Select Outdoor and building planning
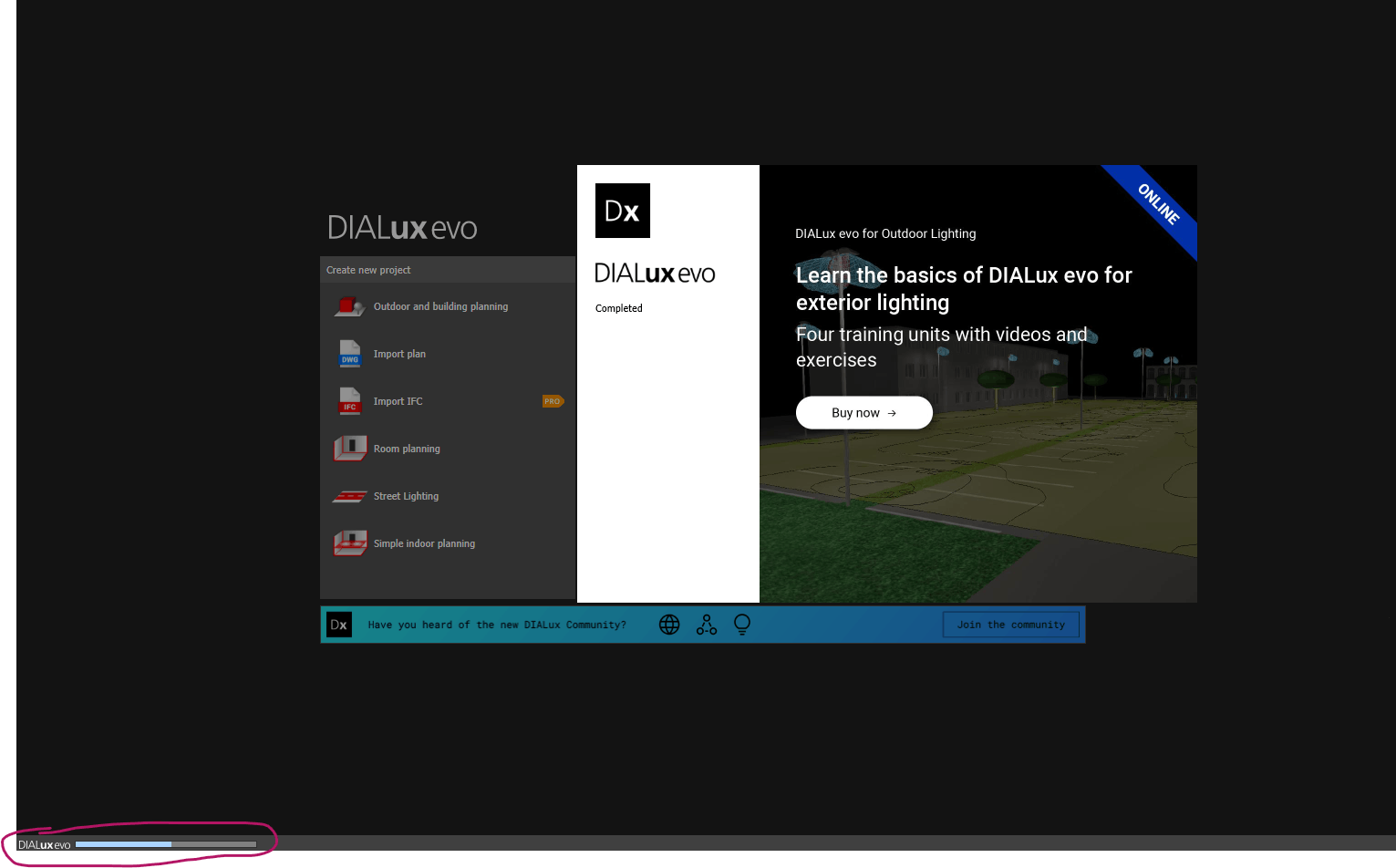The width and height of the screenshot is (1396, 868). pos(440,306)
